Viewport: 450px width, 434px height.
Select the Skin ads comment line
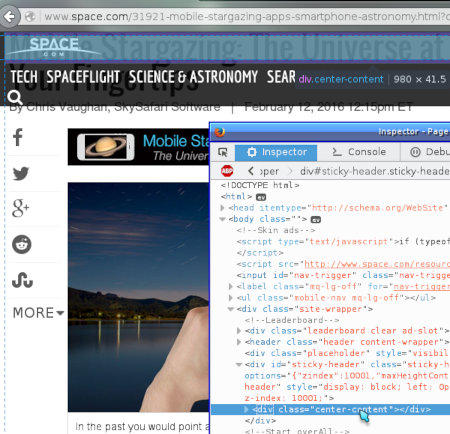(276, 230)
